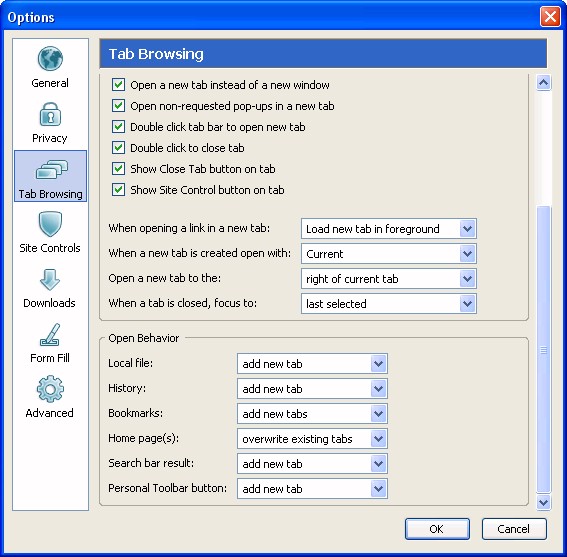Select the Advanced gear icon
Screen dimensions: 567x557
[50, 389]
